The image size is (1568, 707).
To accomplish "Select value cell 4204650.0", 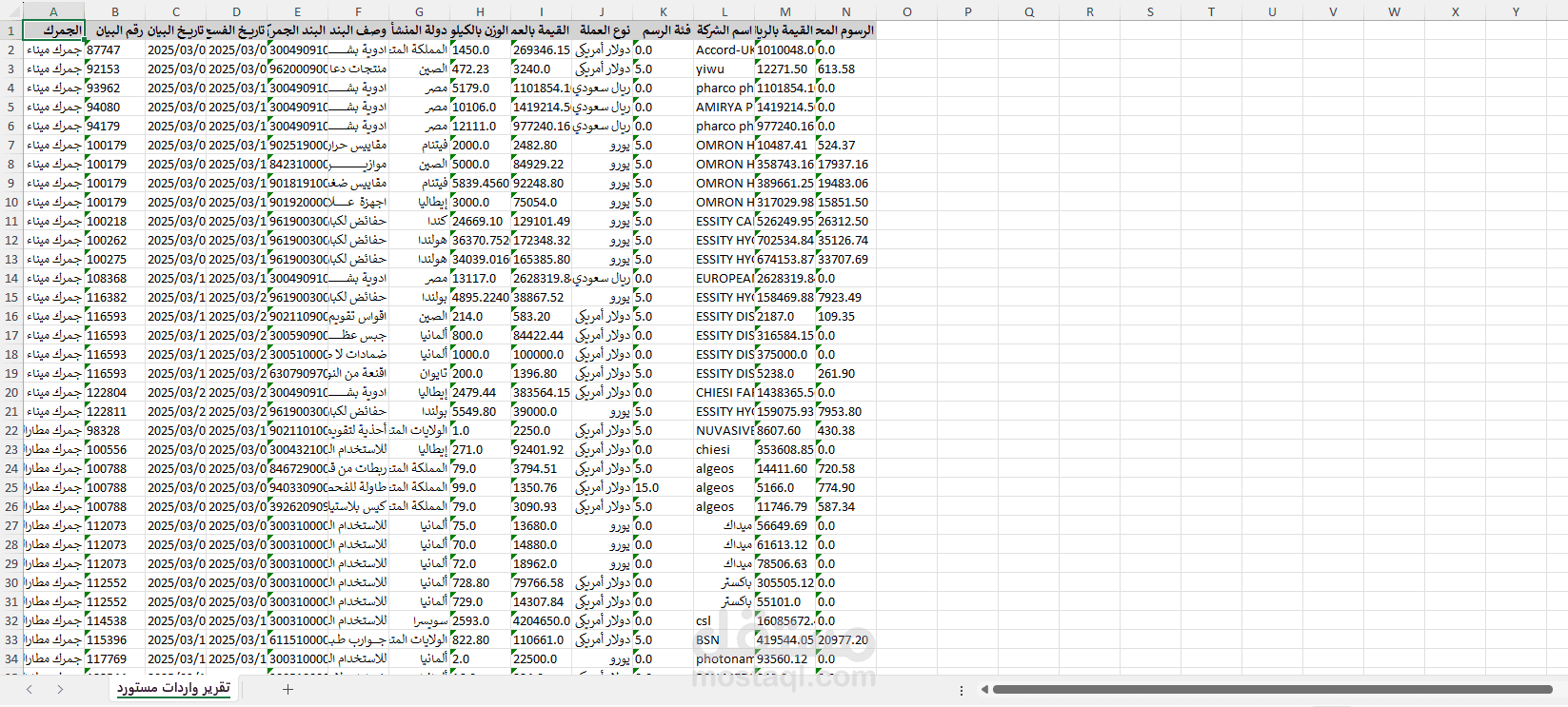I will 542,620.
